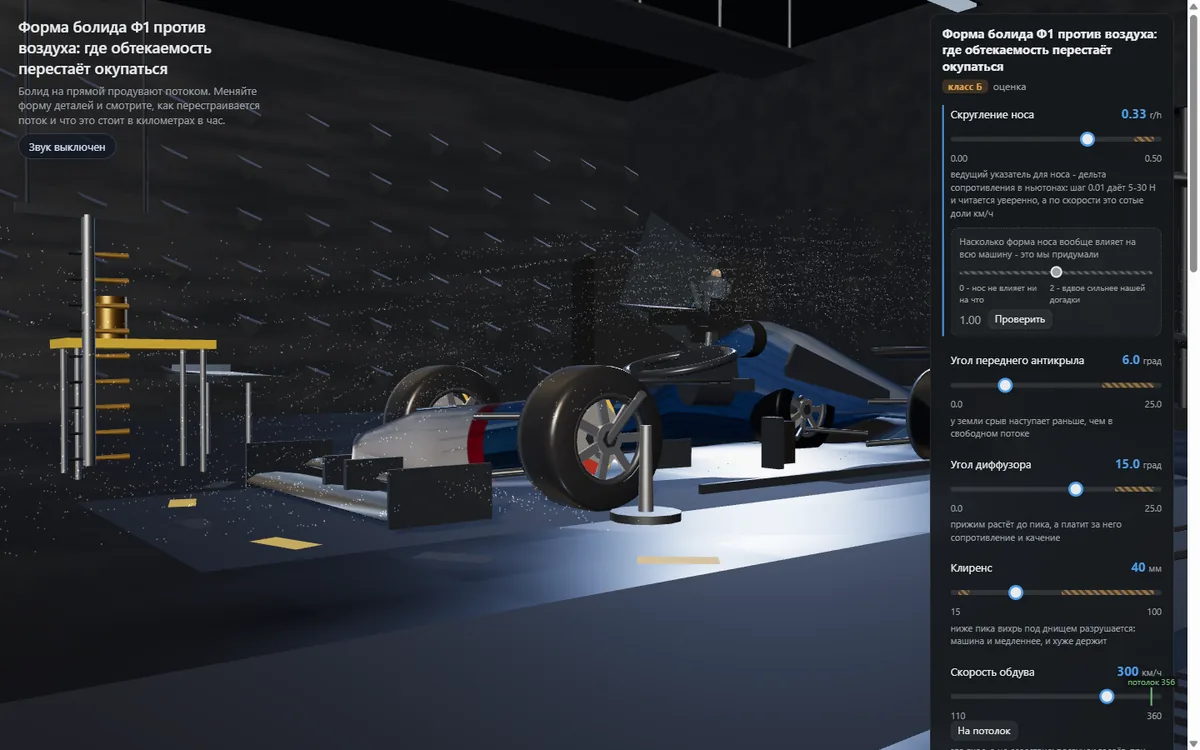Click the «Скорость обдува» slider handle

[x=1107, y=697]
